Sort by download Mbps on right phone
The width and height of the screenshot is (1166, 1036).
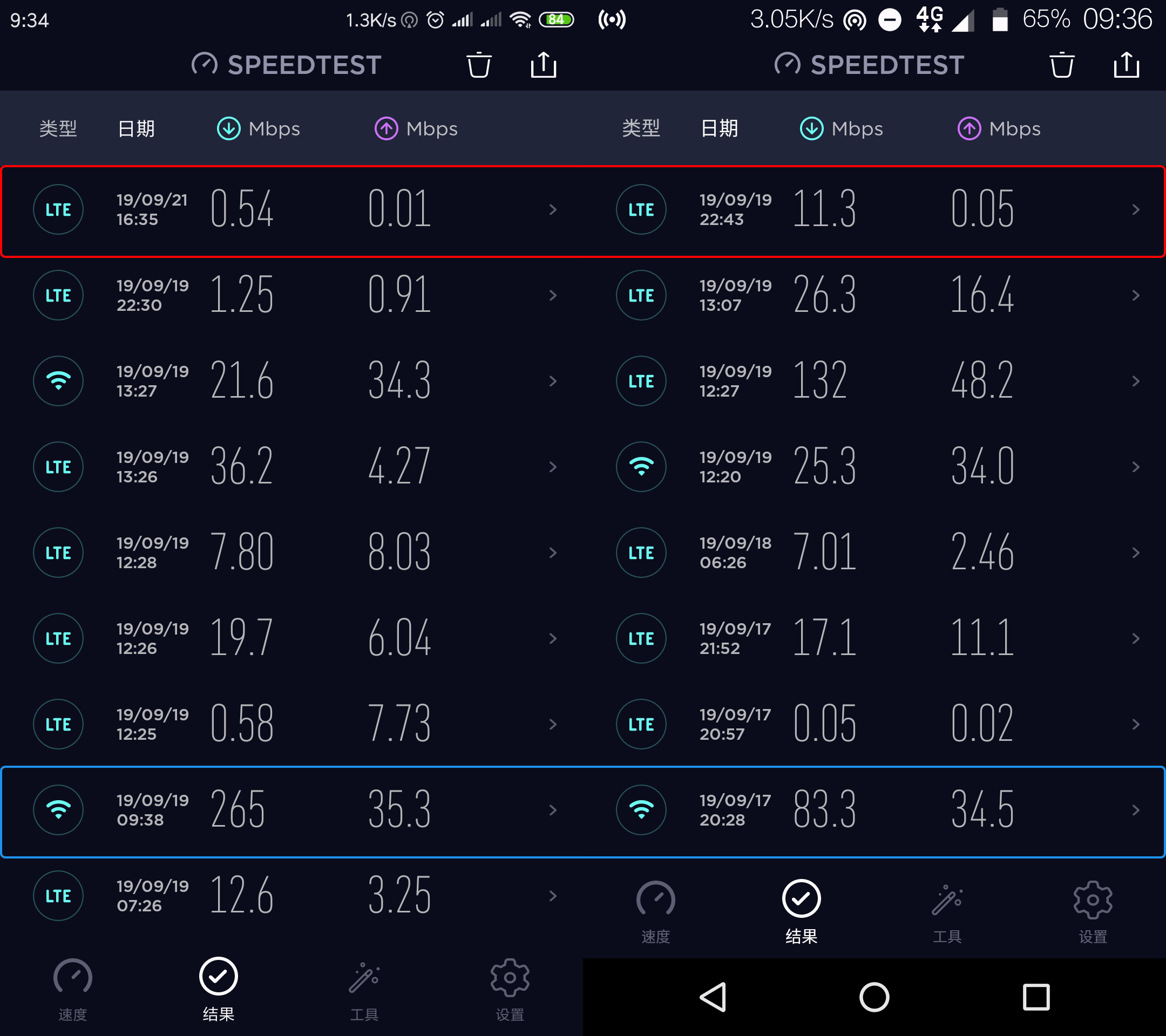coord(842,128)
